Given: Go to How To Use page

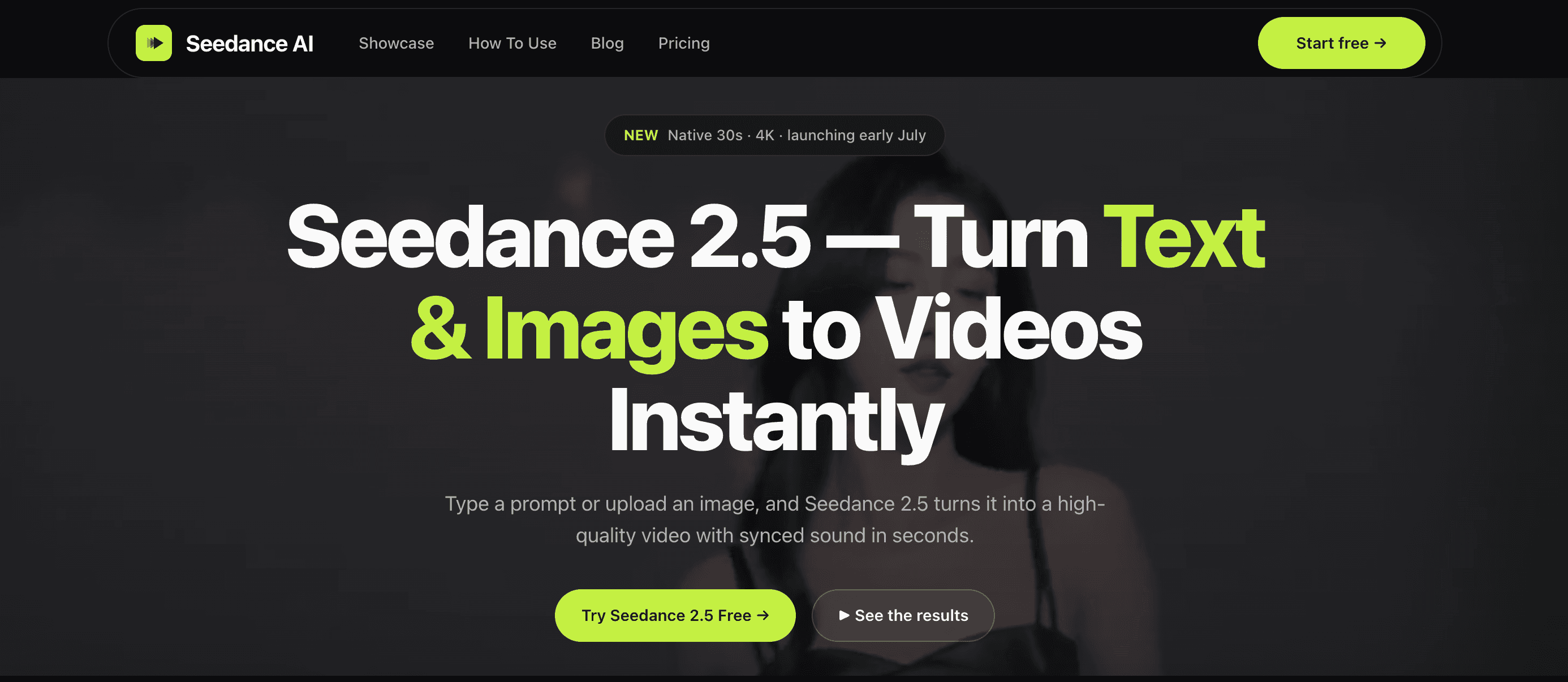Looking at the screenshot, I should click(x=512, y=43).
